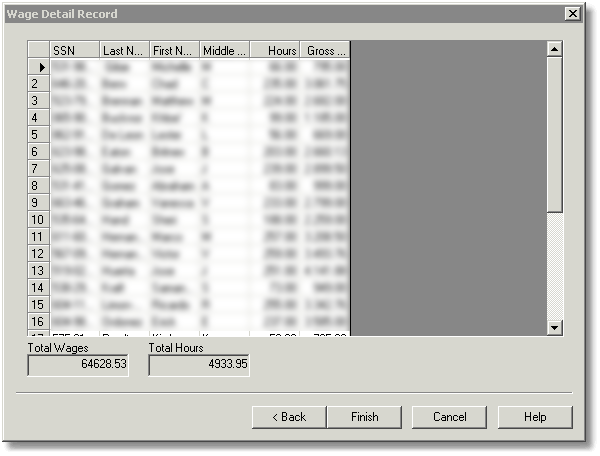
Task: Select row header 15
Action: click(x=39, y=305)
